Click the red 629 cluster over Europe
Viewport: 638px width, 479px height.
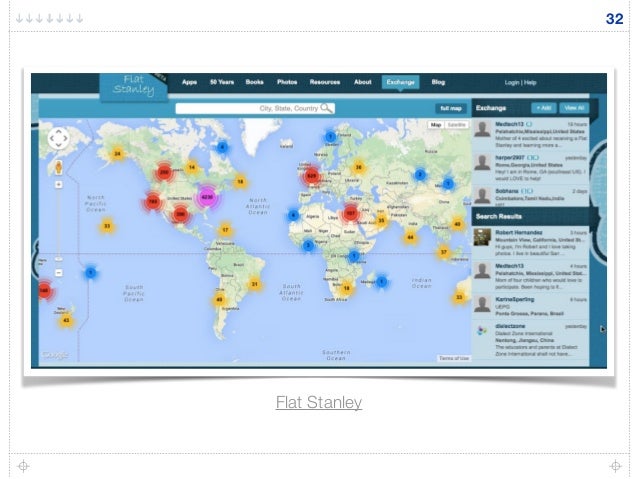click(x=312, y=176)
